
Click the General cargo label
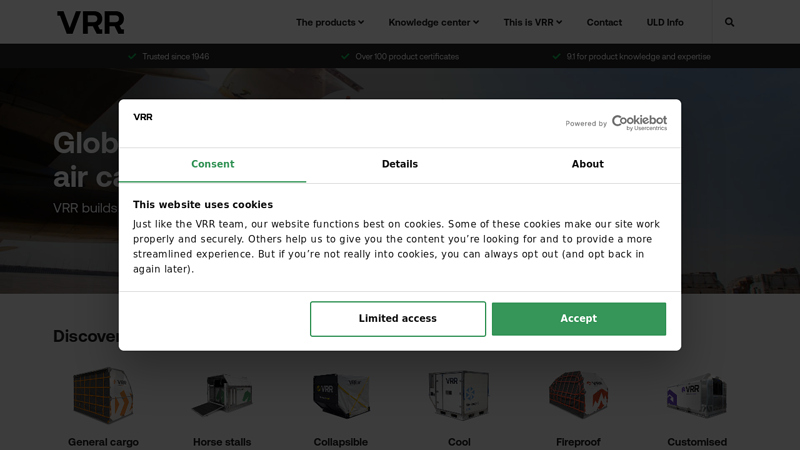103,442
